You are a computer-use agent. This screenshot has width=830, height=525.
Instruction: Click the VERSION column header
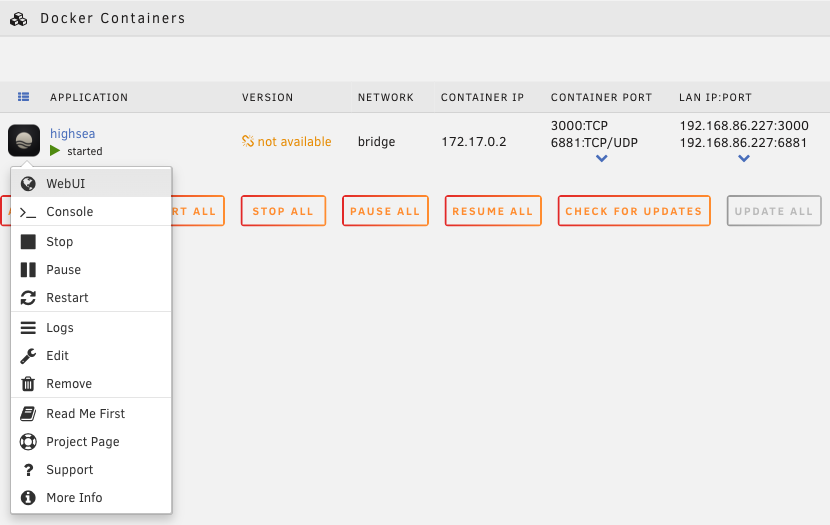267,97
